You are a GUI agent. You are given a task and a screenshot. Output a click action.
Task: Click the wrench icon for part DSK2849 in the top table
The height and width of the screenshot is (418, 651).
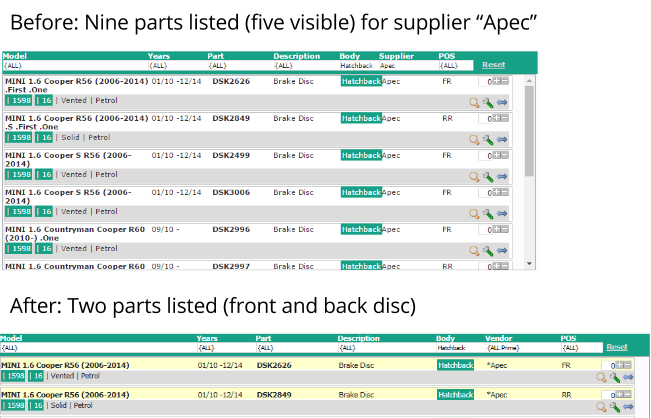click(488, 140)
